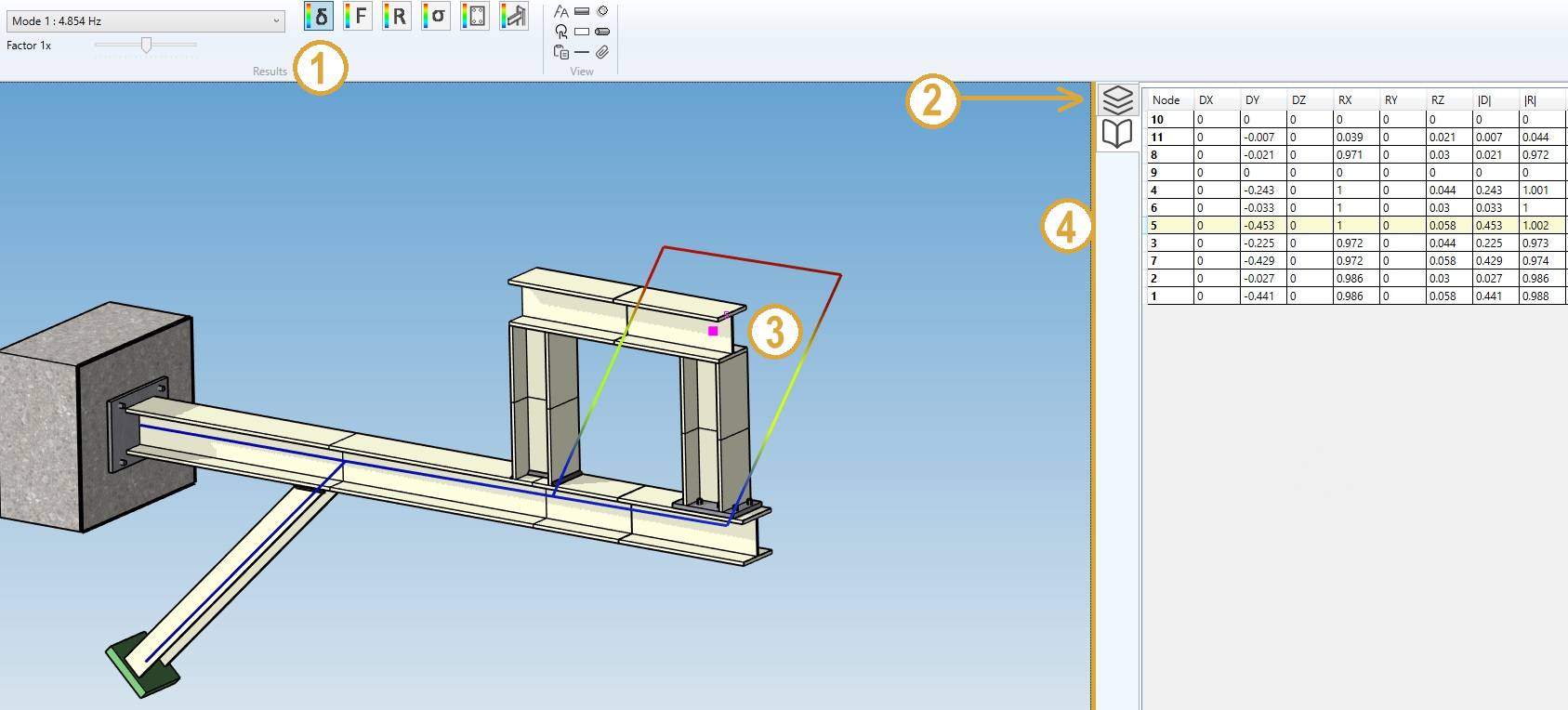Image resolution: width=1568 pixels, height=710 pixels.
Task: Click the rotate/select pointer view icon
Action: pos(560,32)
